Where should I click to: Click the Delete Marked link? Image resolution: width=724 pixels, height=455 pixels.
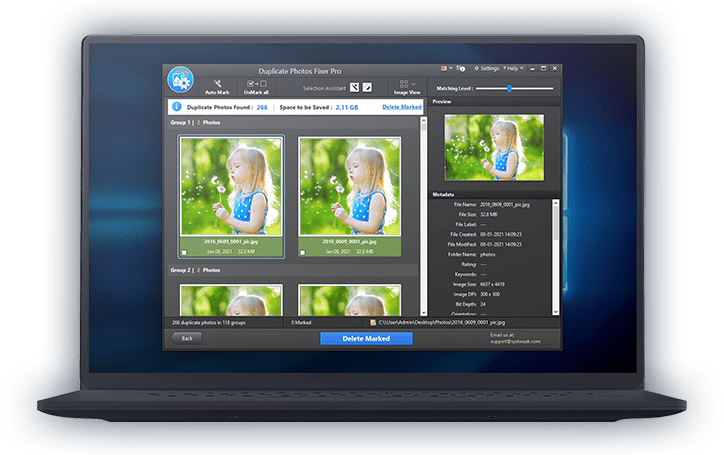pyautogui.click(x=401, y=106)
